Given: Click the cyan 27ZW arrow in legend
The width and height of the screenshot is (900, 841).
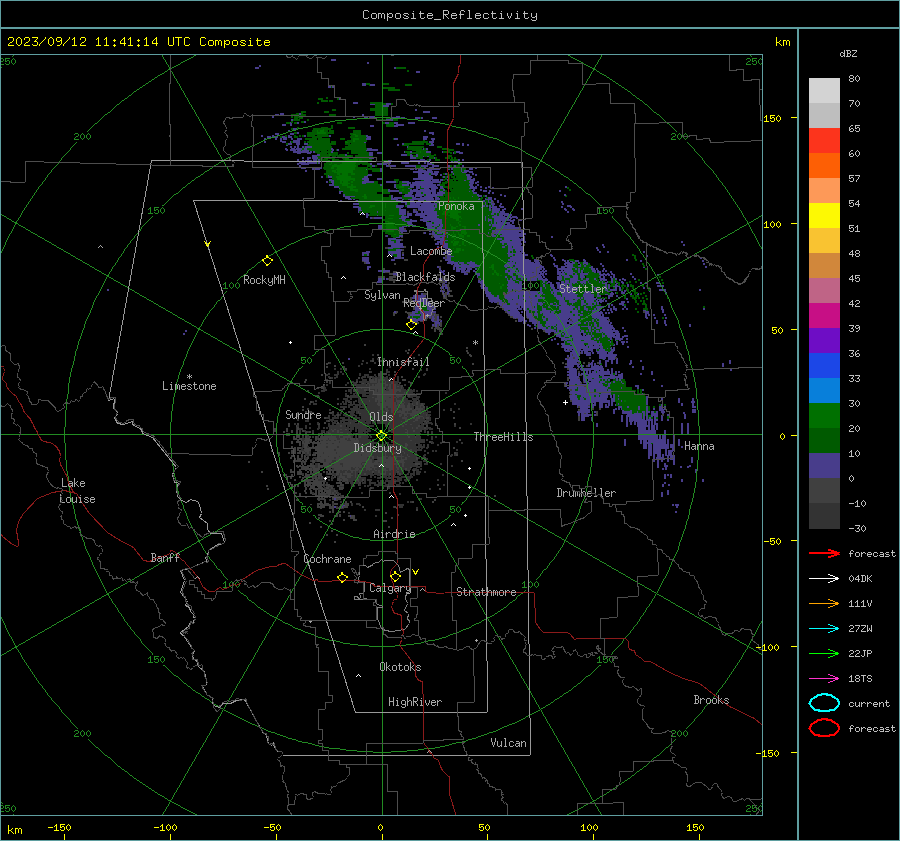Looking at the screenshot, I should (x=824, y=628).
